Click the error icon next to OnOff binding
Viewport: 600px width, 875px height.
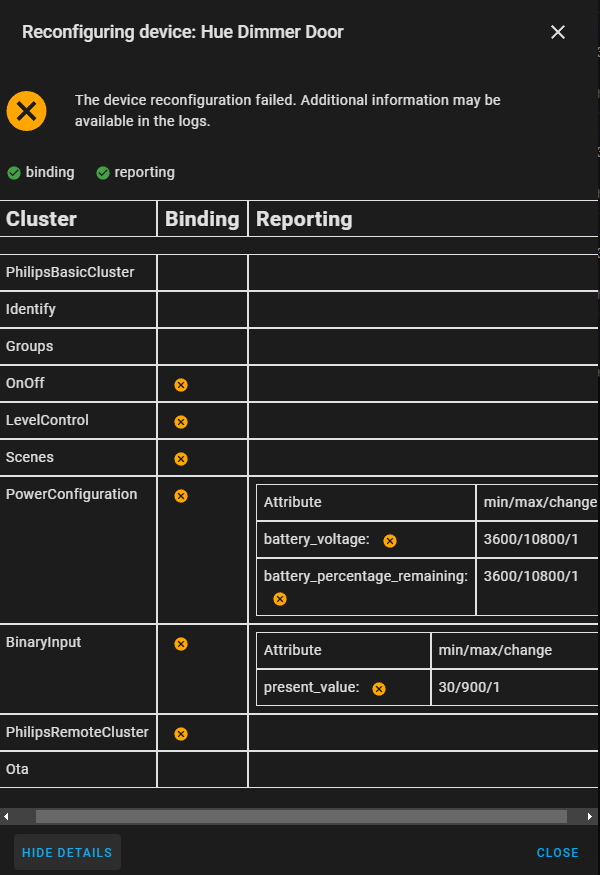(x=181, y=383)
